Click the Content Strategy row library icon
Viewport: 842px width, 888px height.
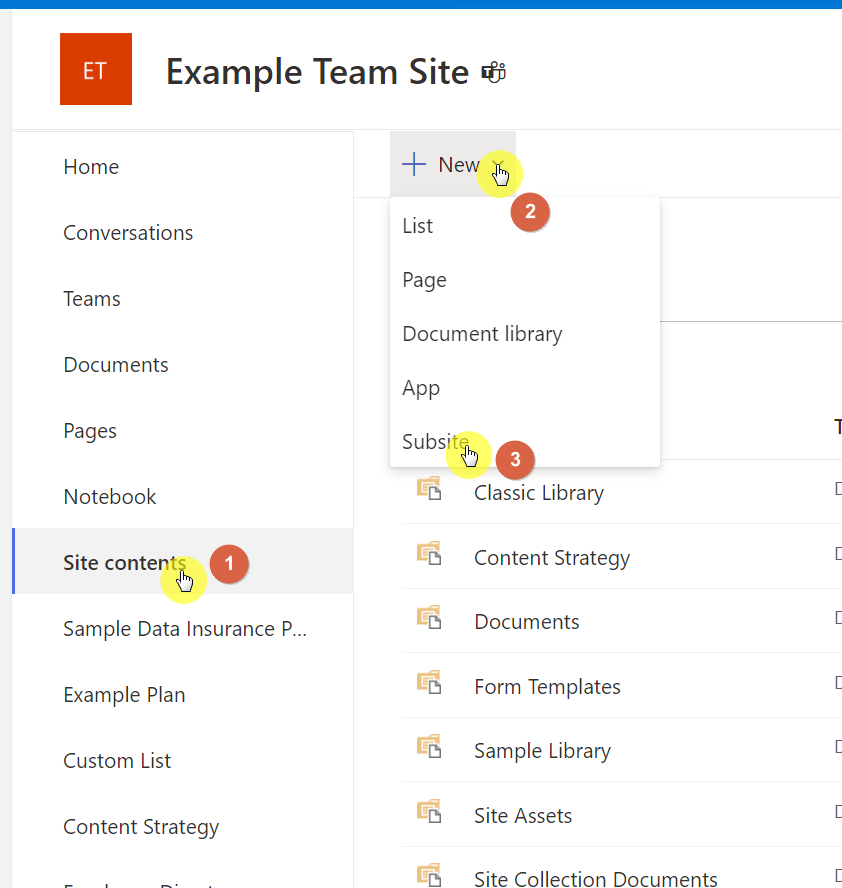point(429,553)
